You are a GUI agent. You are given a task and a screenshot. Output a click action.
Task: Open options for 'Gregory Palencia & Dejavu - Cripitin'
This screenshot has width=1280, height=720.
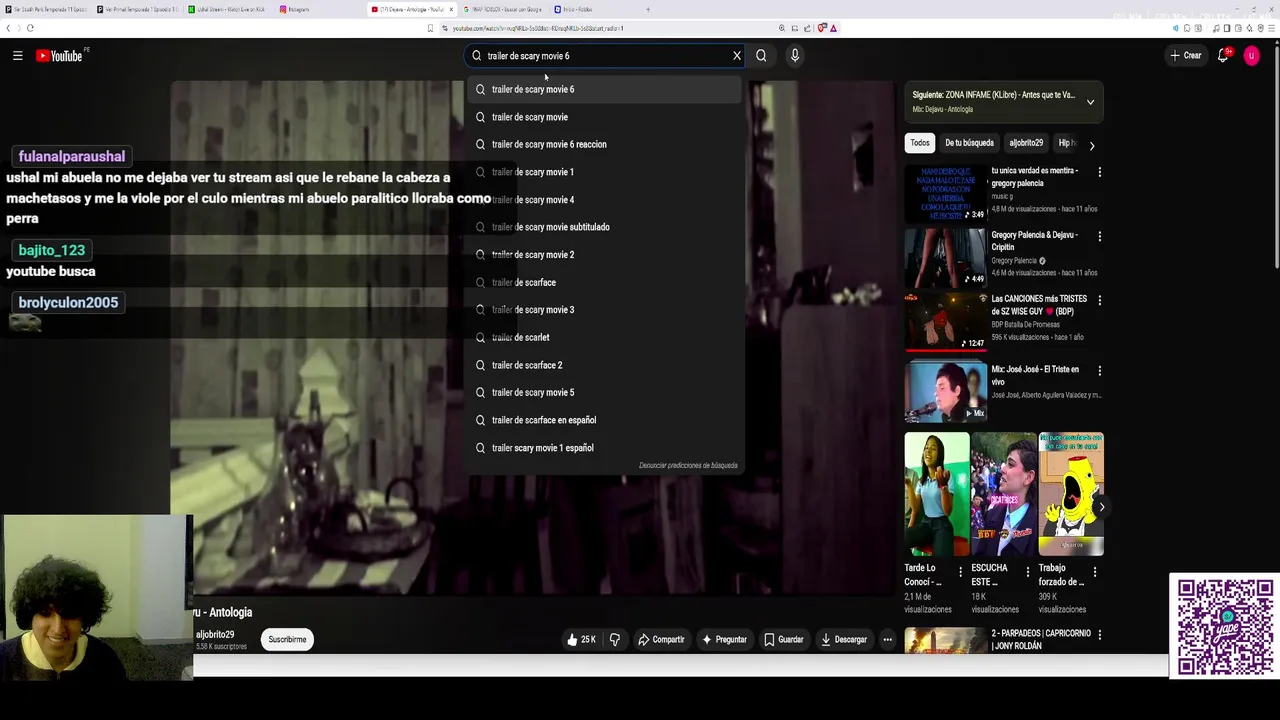[x=1099, y=236]
